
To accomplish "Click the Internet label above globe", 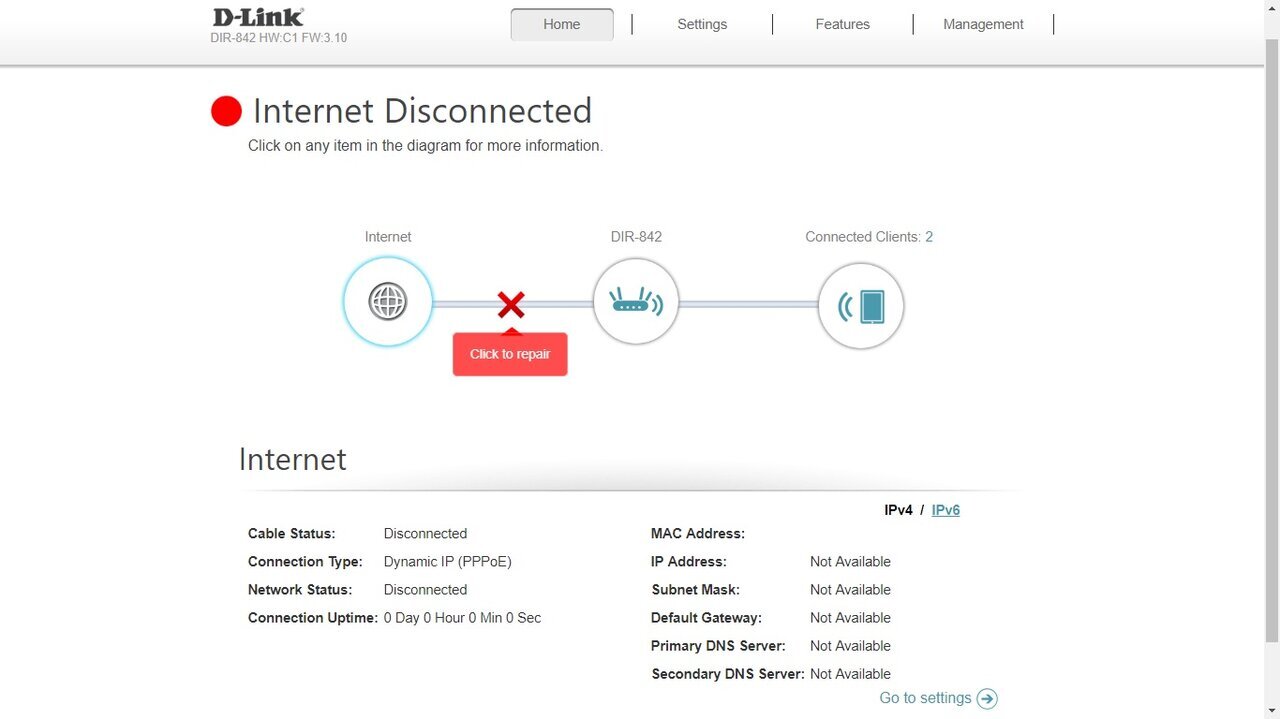I will [x=388, y=237].
